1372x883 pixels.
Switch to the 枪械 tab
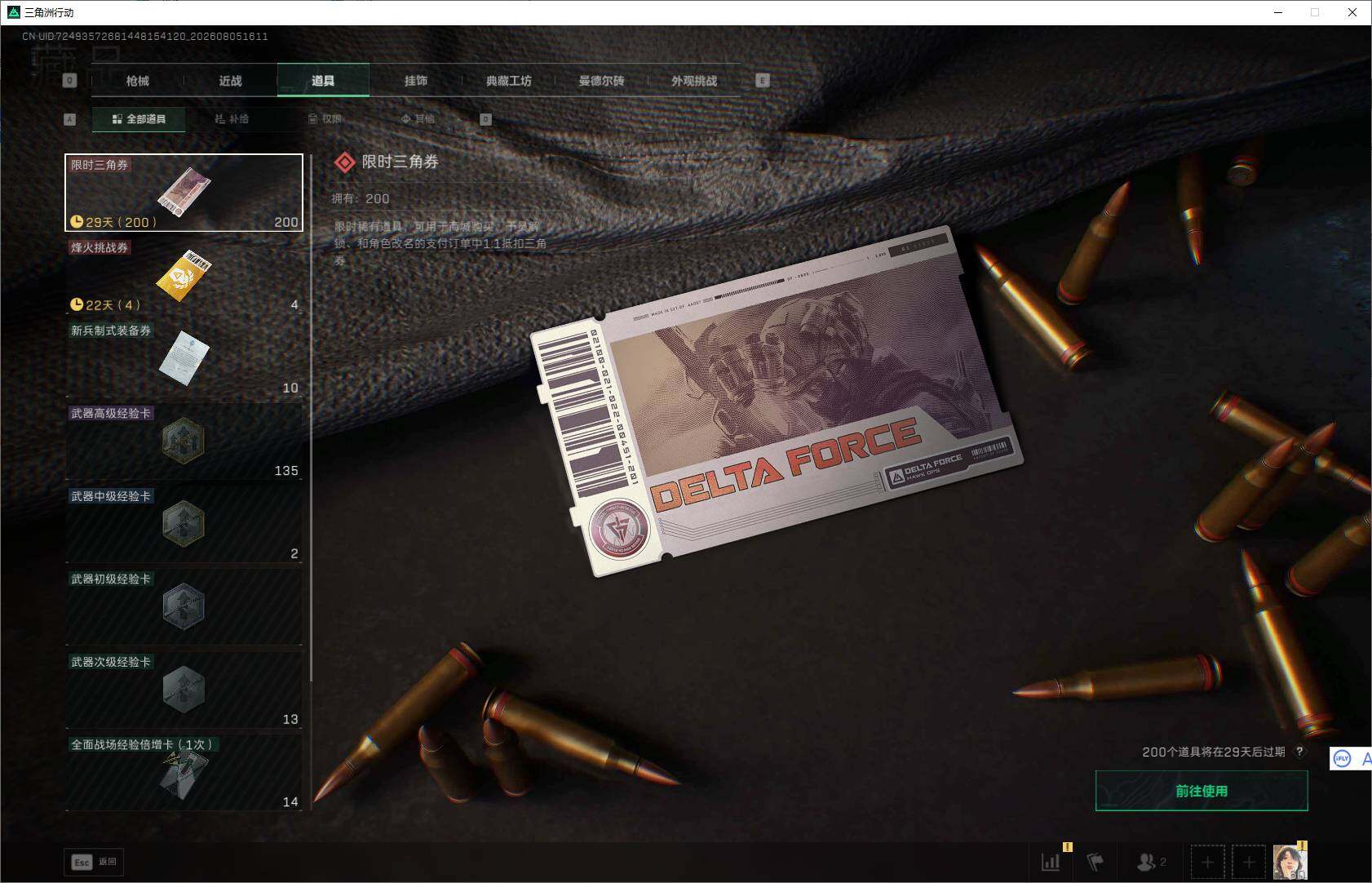pos(138,81)
